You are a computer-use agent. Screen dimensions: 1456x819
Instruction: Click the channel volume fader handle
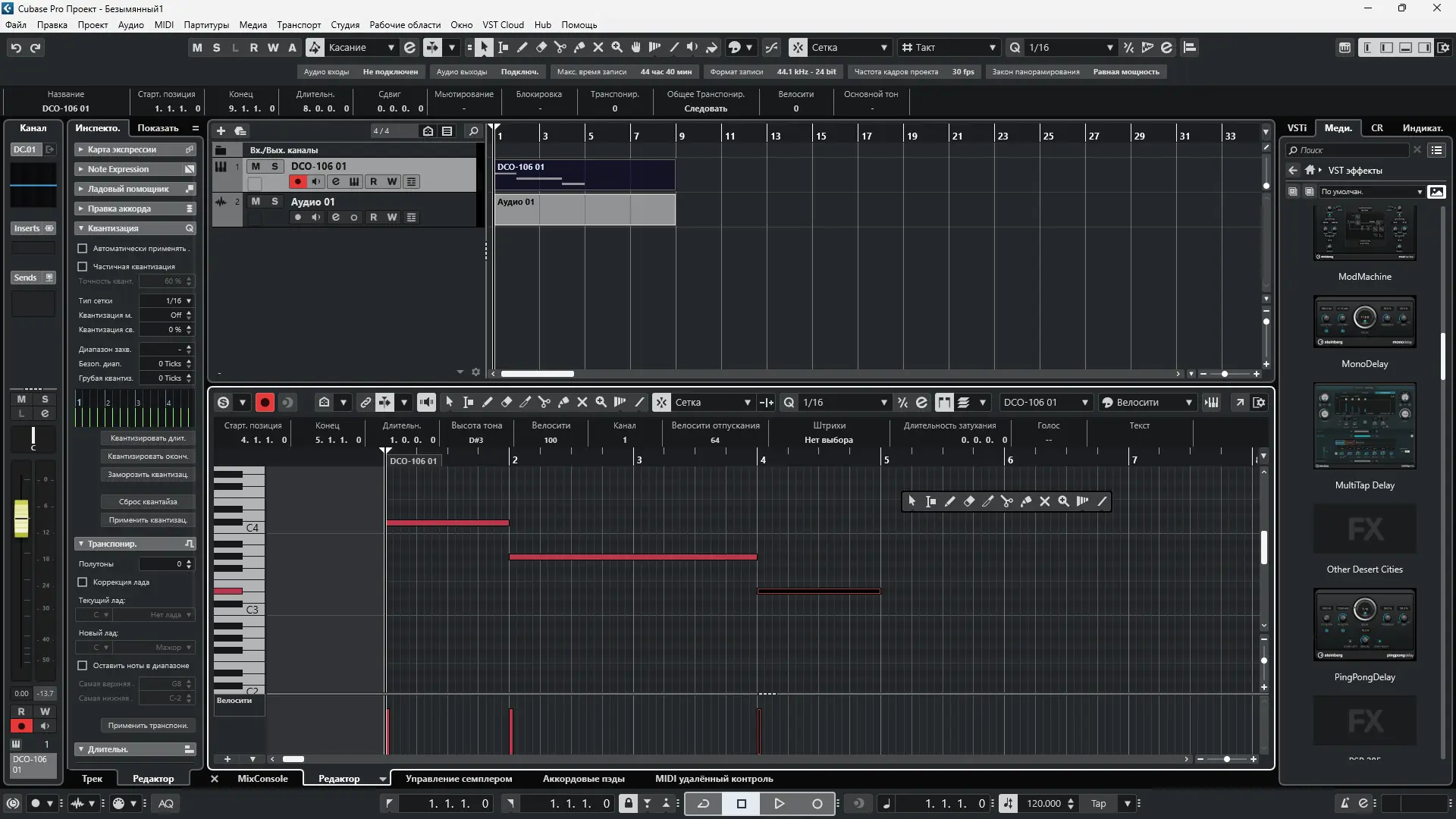(21, 519)
